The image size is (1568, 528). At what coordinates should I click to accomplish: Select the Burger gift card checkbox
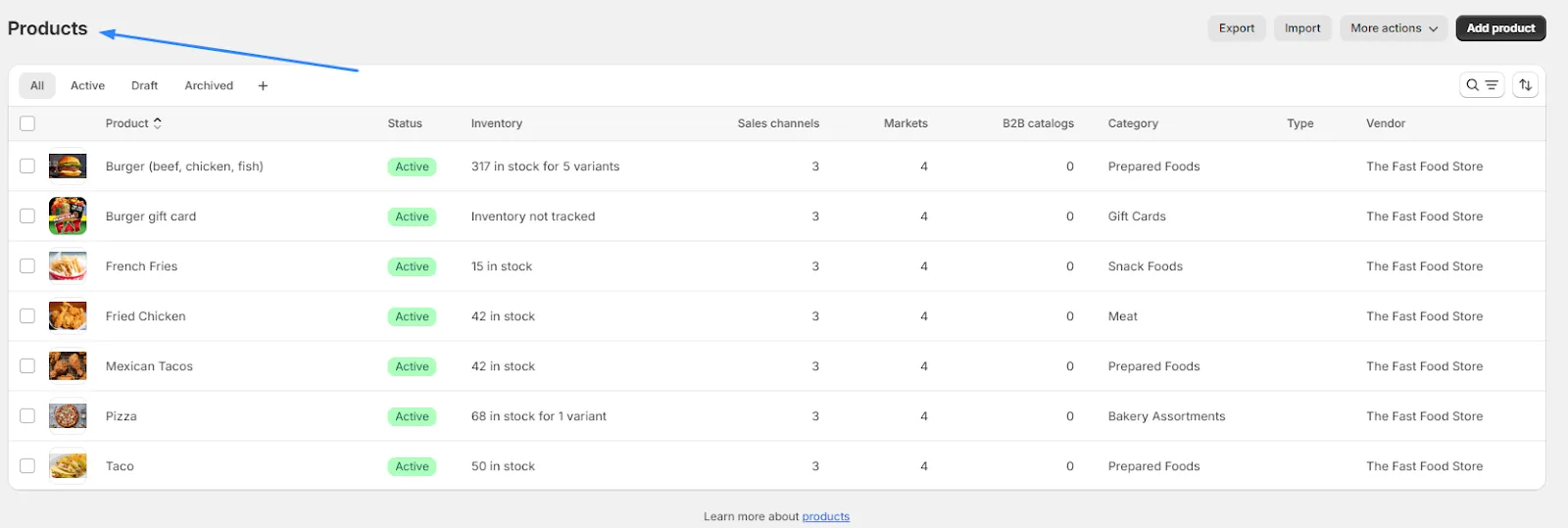tap(27, 216)
